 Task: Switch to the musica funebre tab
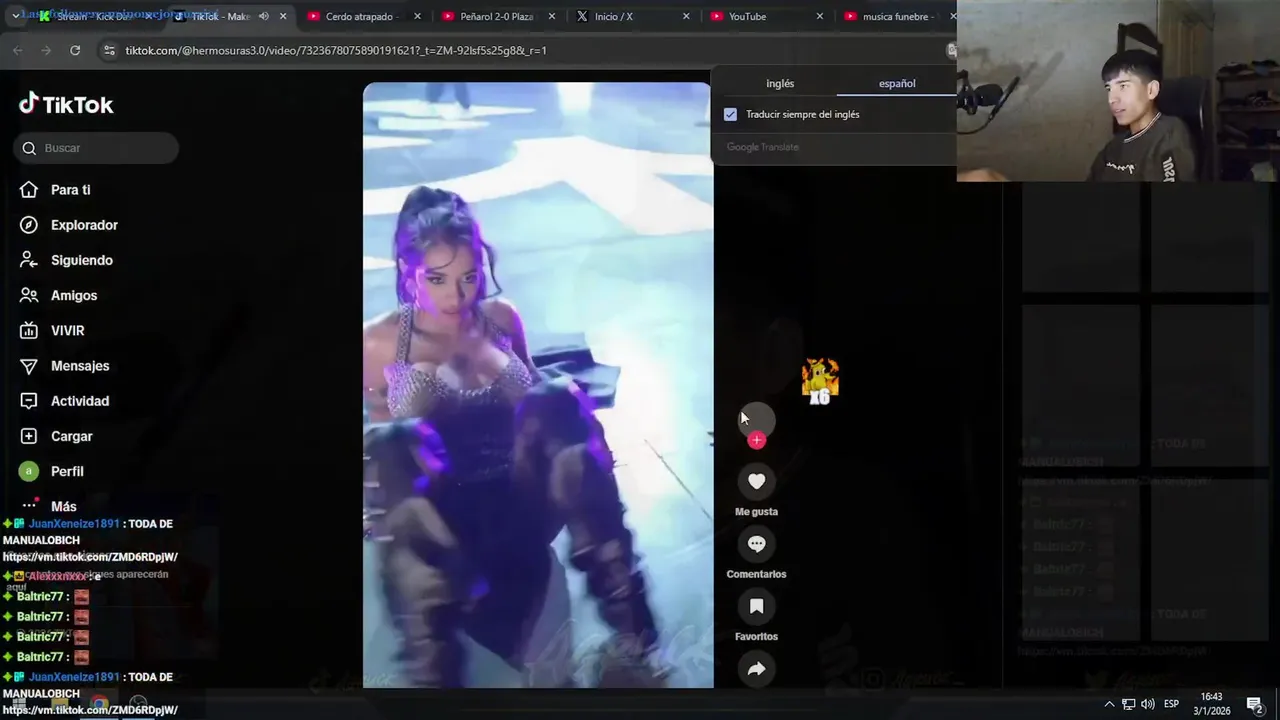tap(898, 16)
